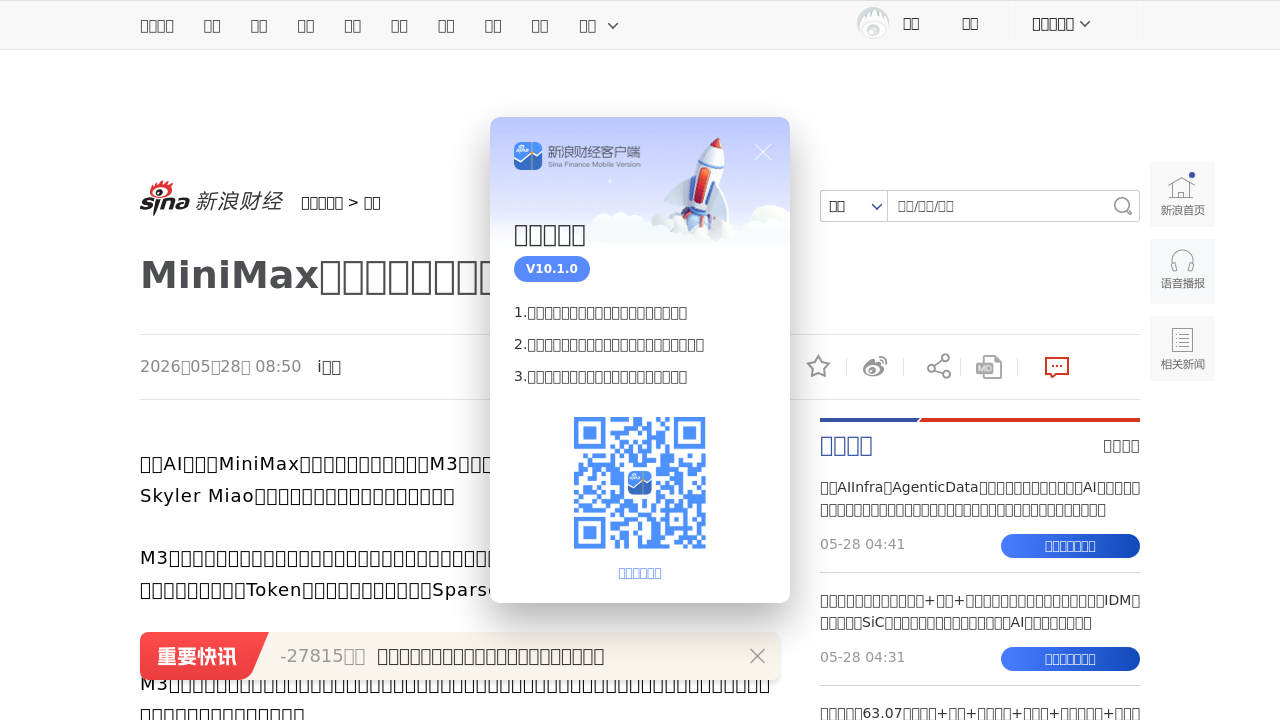Open comments with red speech bubble icon

[1057, 367]
